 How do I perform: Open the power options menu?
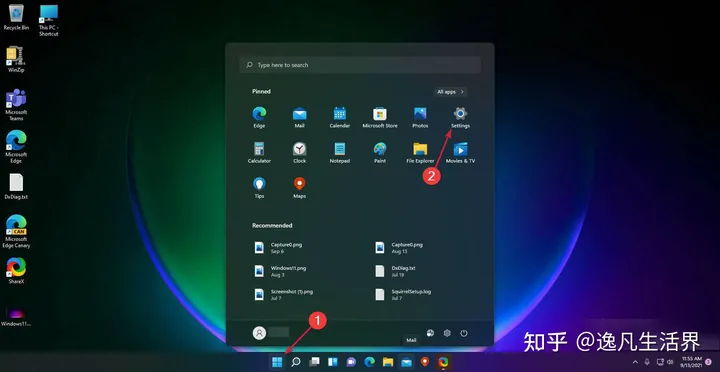pos(464,333)
